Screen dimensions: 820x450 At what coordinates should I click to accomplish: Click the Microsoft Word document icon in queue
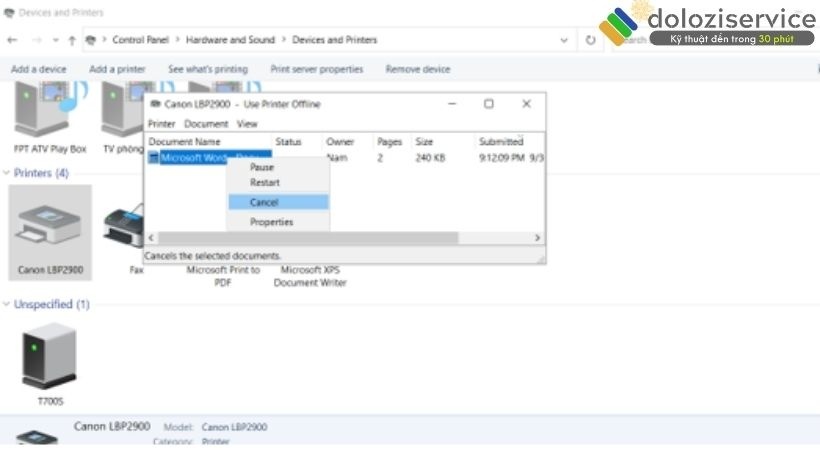[153, 158]
